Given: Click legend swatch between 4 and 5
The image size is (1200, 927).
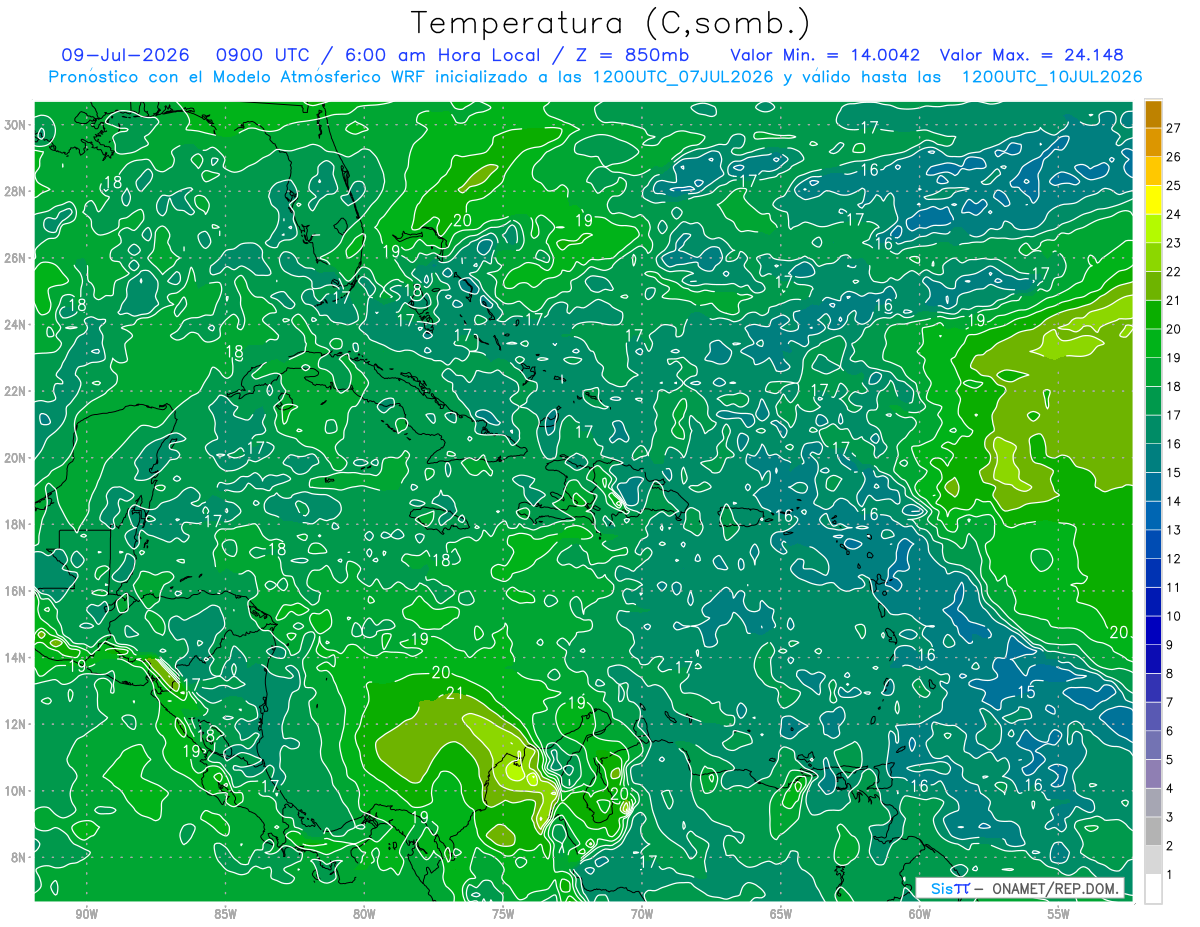Looking at the screenshot, I should (x=1153, y=774).
